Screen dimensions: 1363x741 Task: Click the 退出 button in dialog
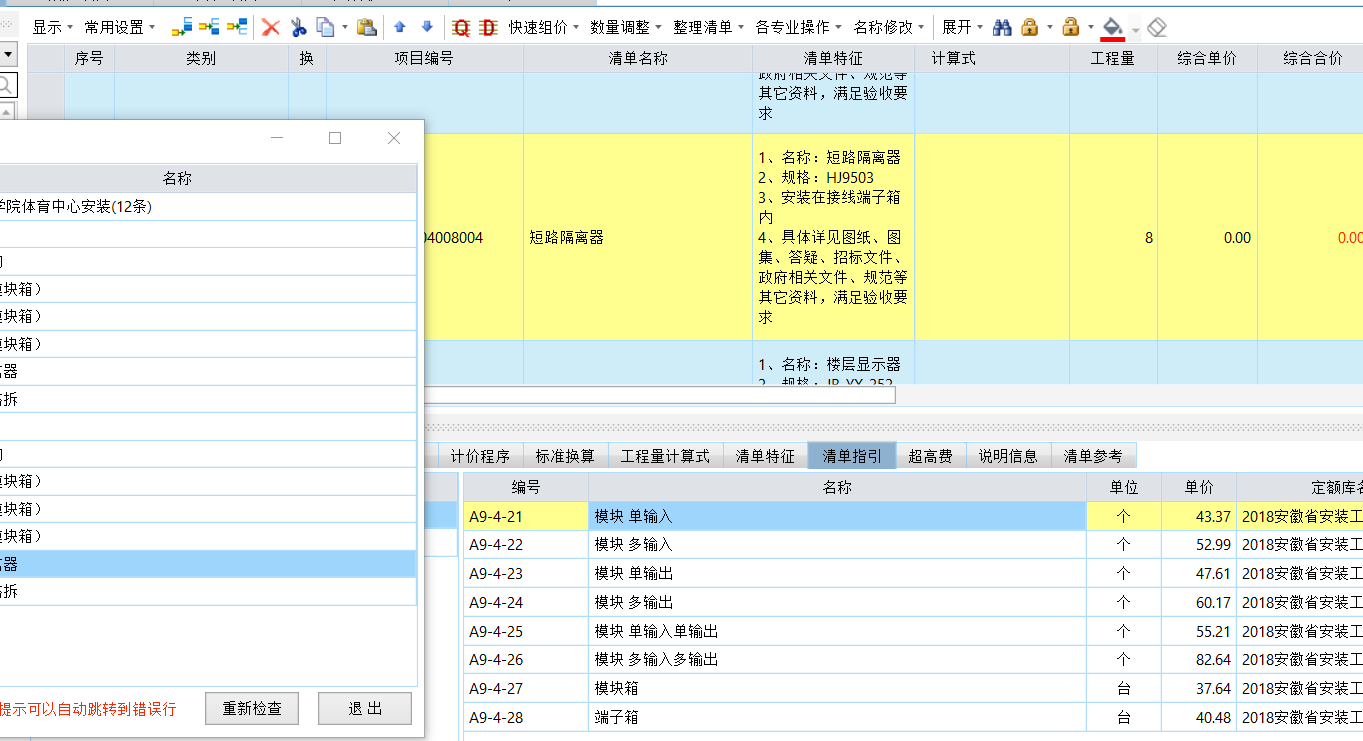click(x=365, y=709)
